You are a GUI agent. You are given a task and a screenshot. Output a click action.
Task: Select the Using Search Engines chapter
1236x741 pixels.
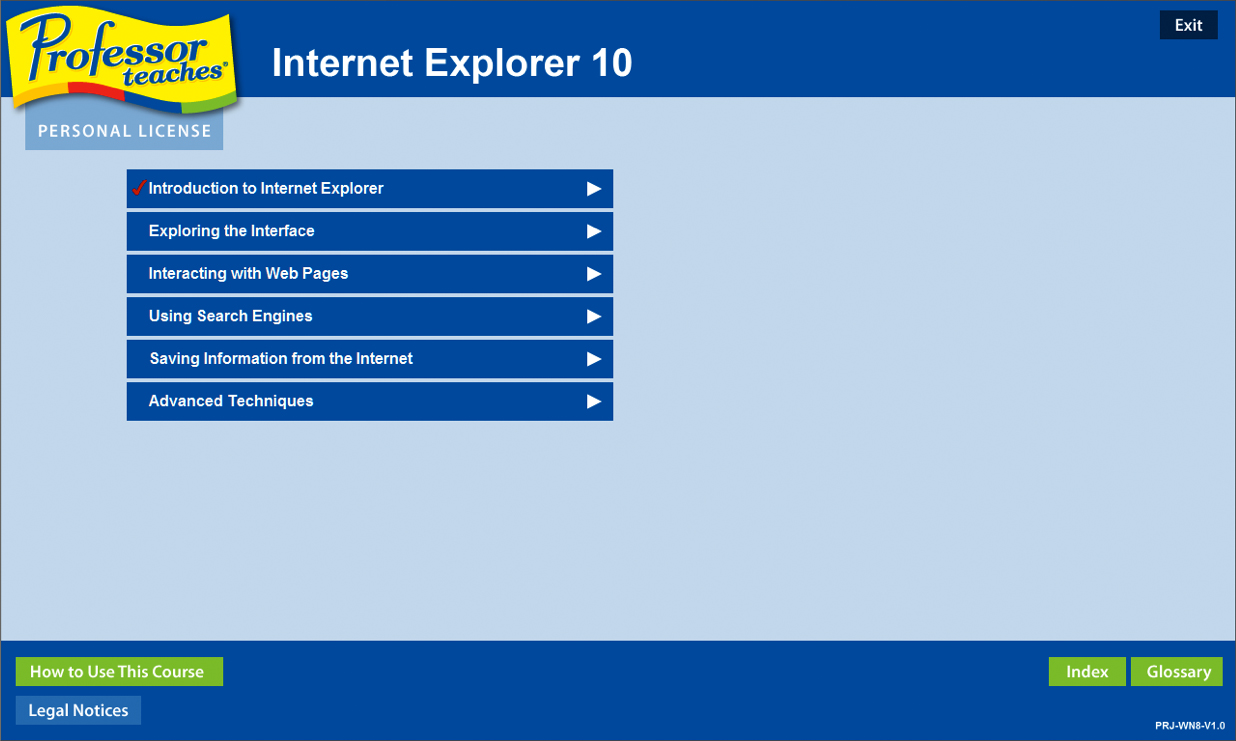pos(369,316)
